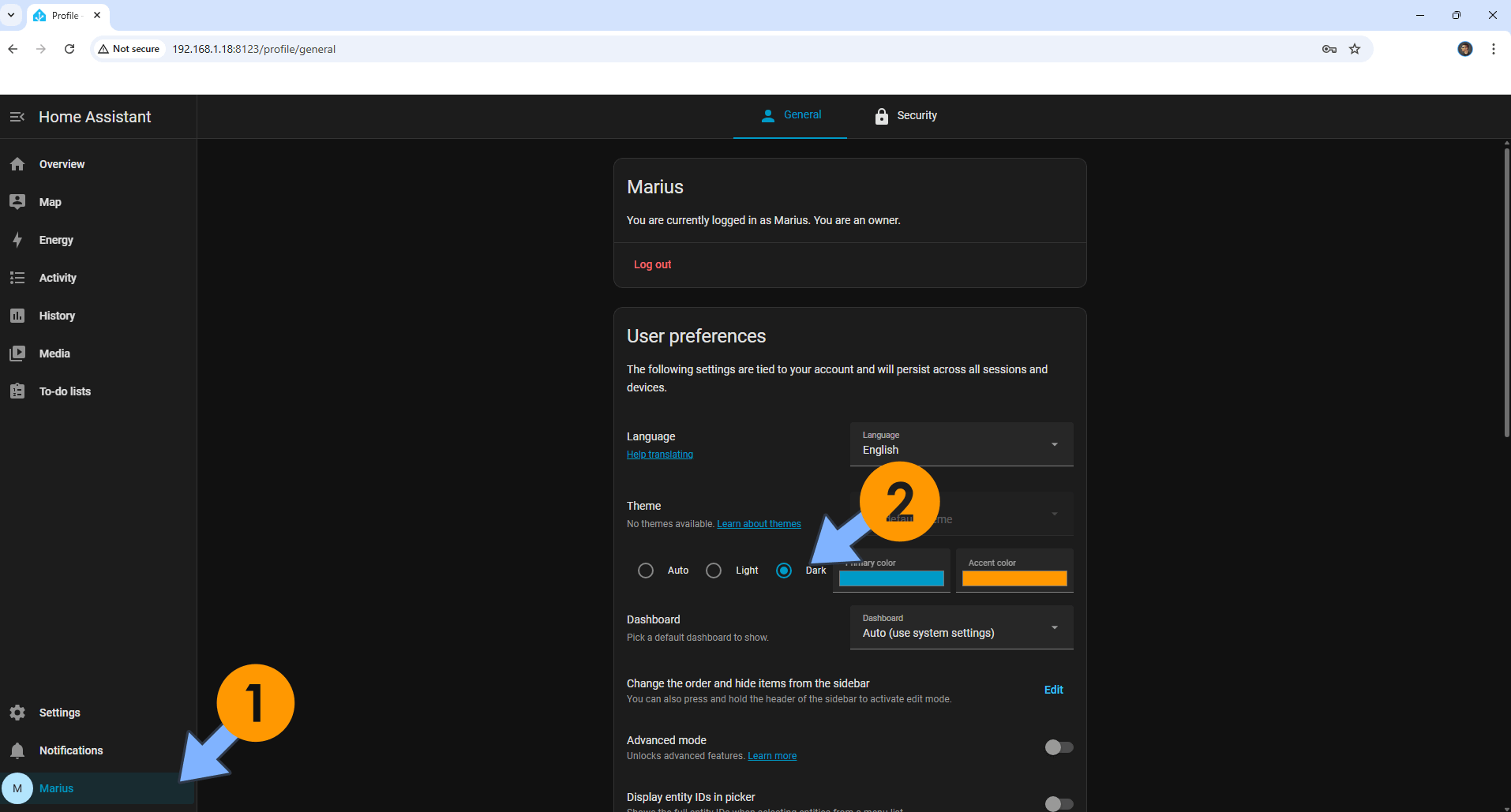Screen dimensions: 1511x812
Task: Open the Media player icon
Action: coord(17,354)
